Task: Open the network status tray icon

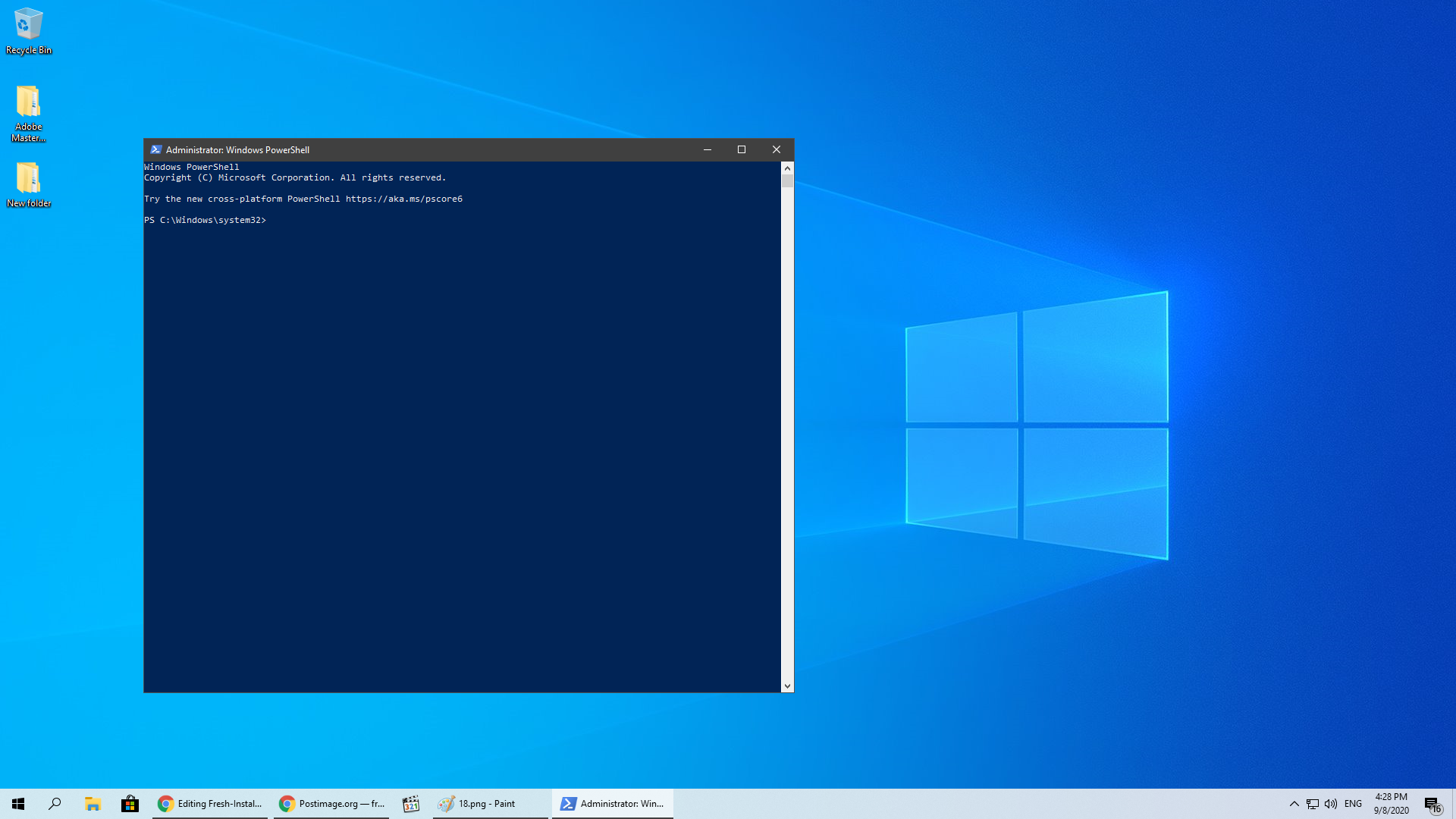Action: point(1313,804)
